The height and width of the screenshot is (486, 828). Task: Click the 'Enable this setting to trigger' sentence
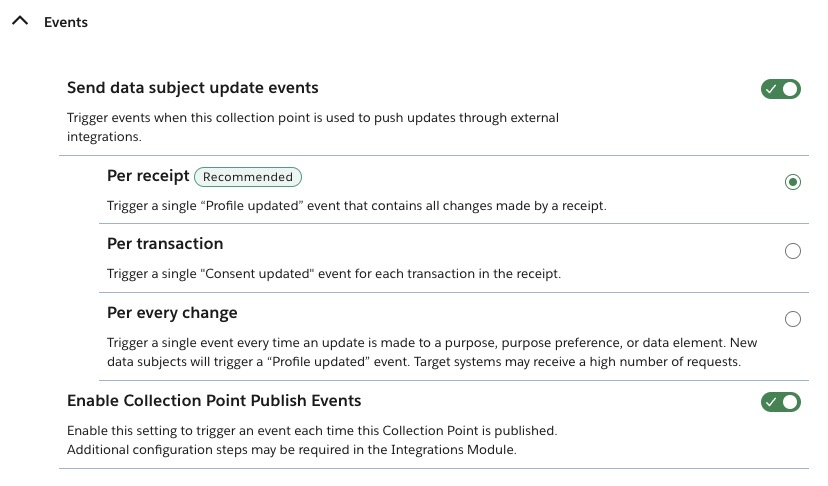312,431
